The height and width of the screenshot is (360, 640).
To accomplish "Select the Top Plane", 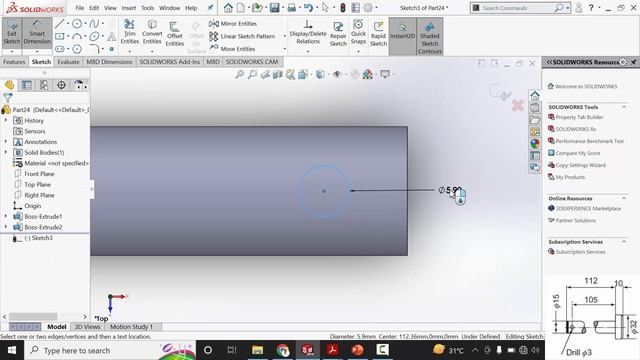I will pyautogui.click(x=37, y=184).
